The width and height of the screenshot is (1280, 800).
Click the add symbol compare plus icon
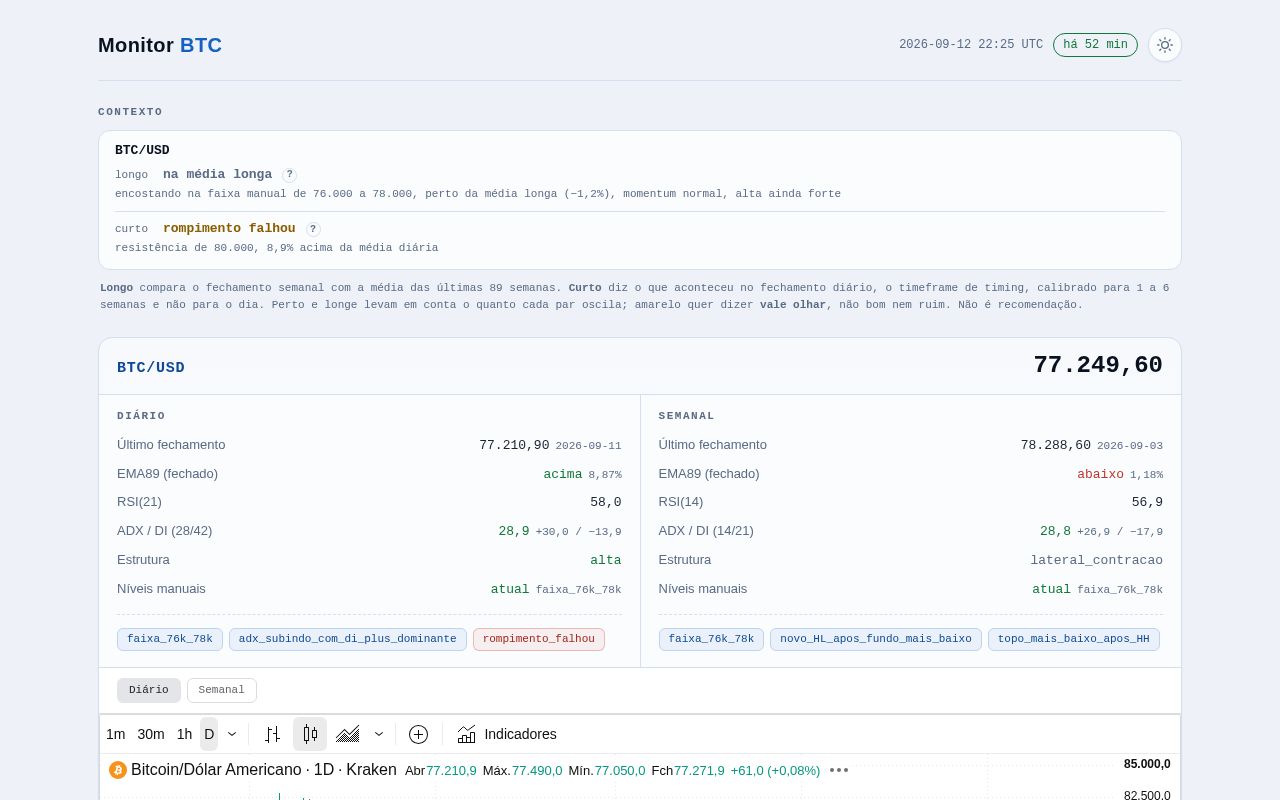click(x=419, y=734)
